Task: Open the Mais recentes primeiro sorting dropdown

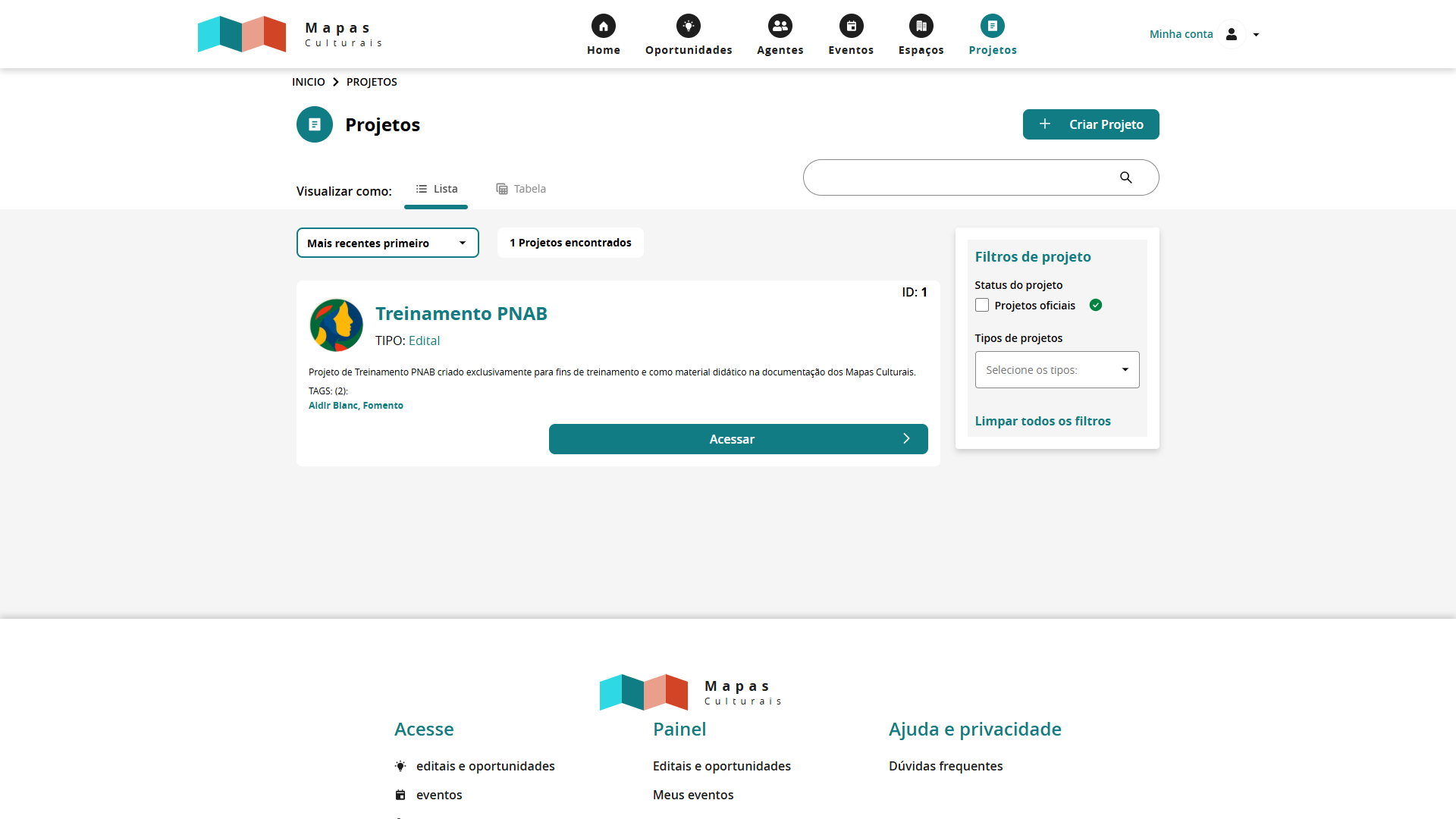Action: point(388,243)
